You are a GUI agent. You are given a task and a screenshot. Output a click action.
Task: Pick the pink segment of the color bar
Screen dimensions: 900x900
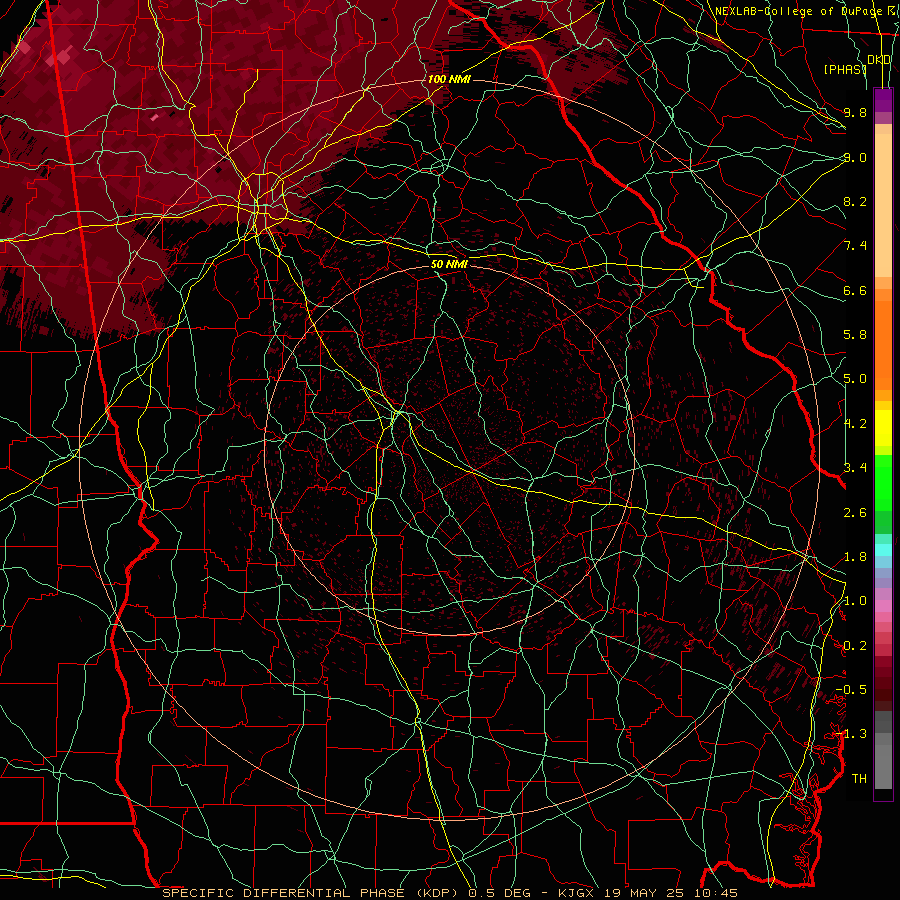(x=883, y=606)
